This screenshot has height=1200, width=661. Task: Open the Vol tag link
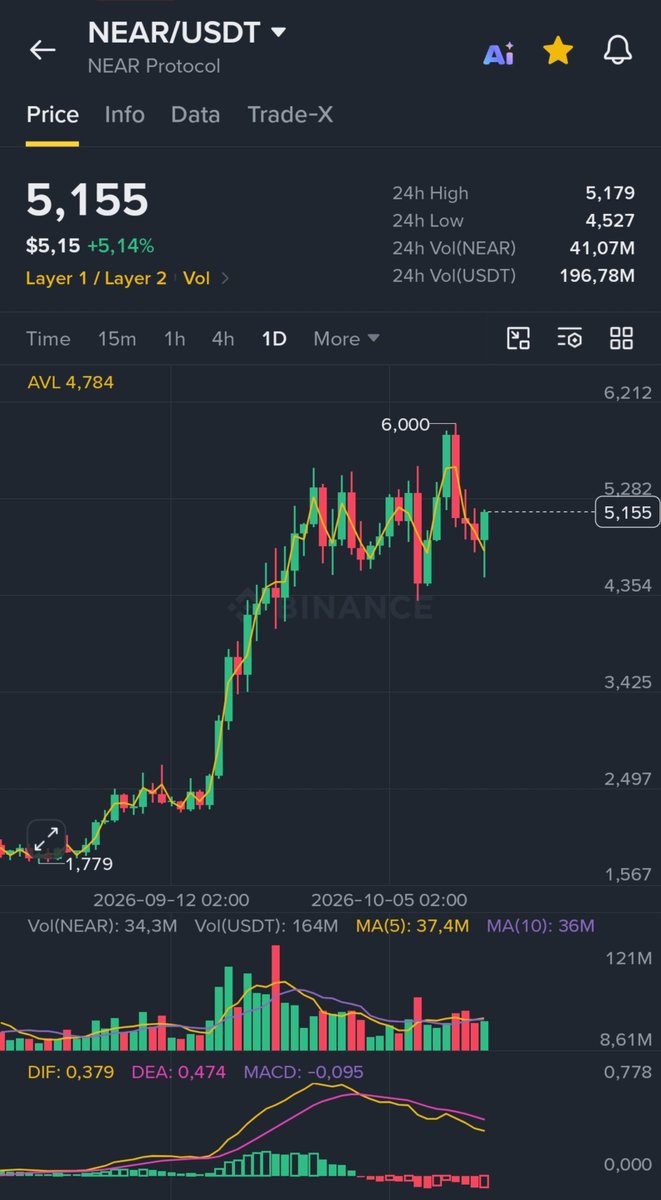pos(197,278)
